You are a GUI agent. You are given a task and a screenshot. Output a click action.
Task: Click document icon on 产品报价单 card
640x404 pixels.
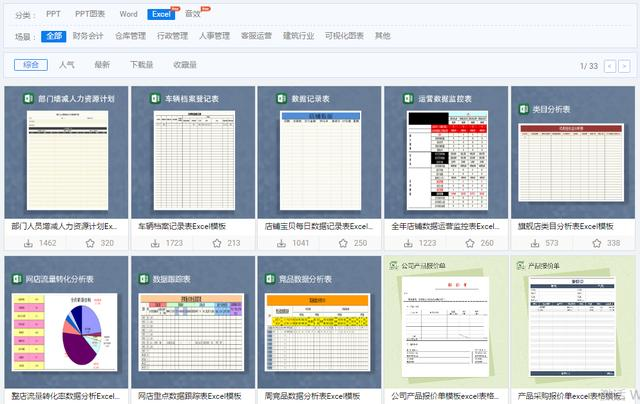520,266
